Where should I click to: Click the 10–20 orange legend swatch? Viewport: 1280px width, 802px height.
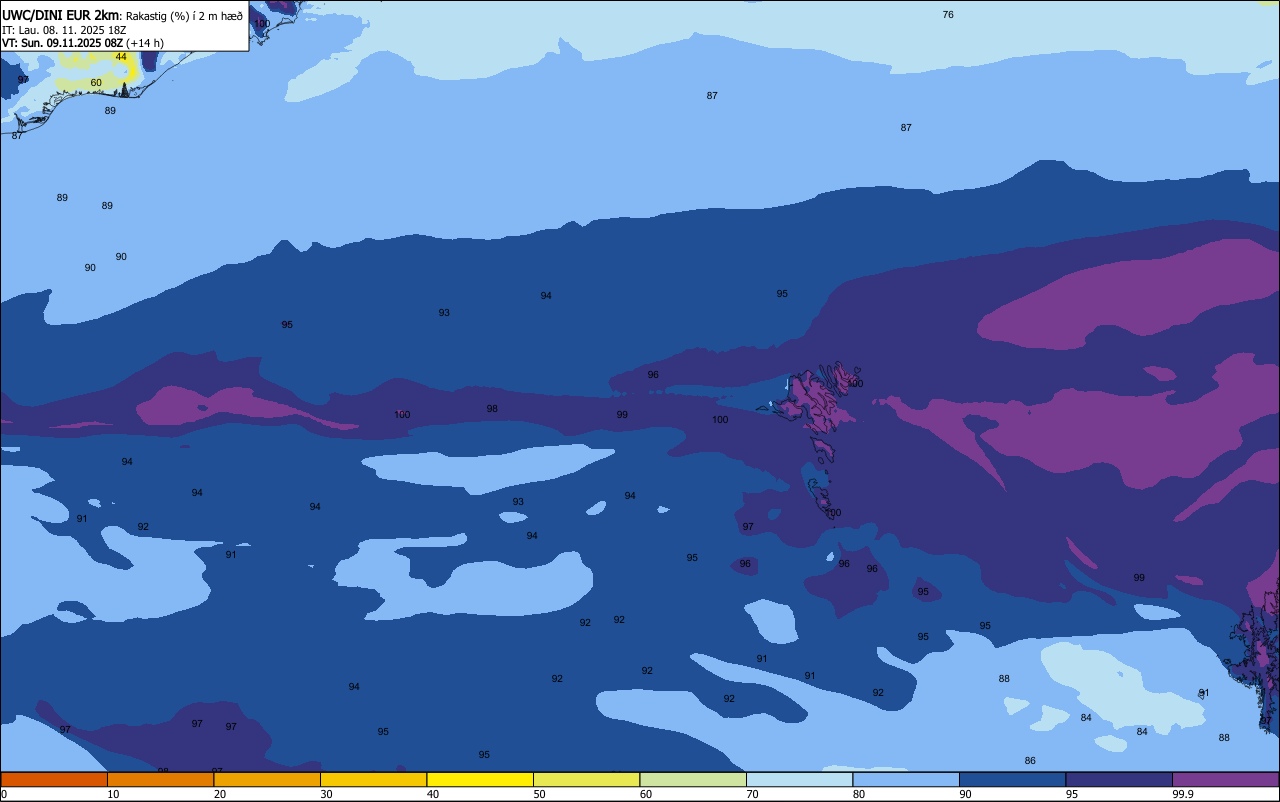160,779
